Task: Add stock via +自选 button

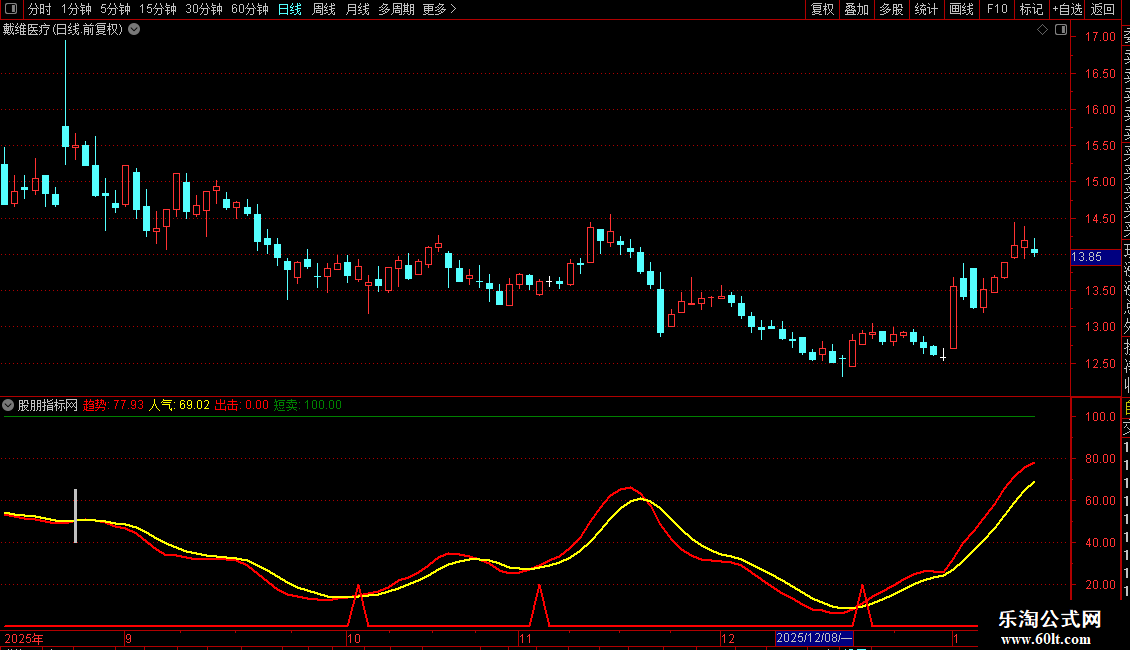Action: click(x=1067, y=9)
